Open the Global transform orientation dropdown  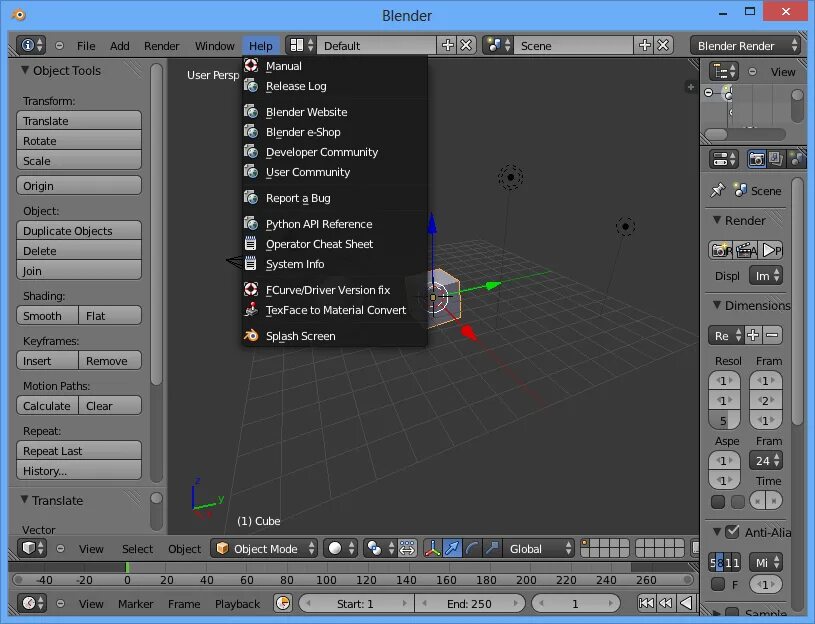(x=537, y=548)
